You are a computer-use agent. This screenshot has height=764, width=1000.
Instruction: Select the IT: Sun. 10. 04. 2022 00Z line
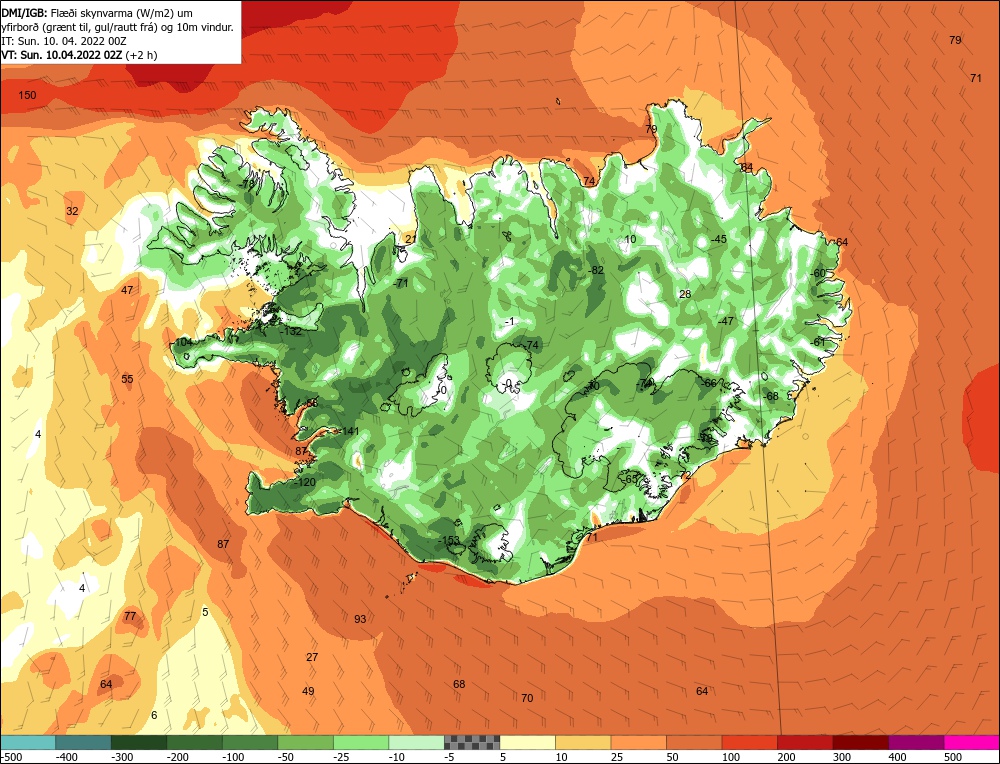[x=64, y=41]
